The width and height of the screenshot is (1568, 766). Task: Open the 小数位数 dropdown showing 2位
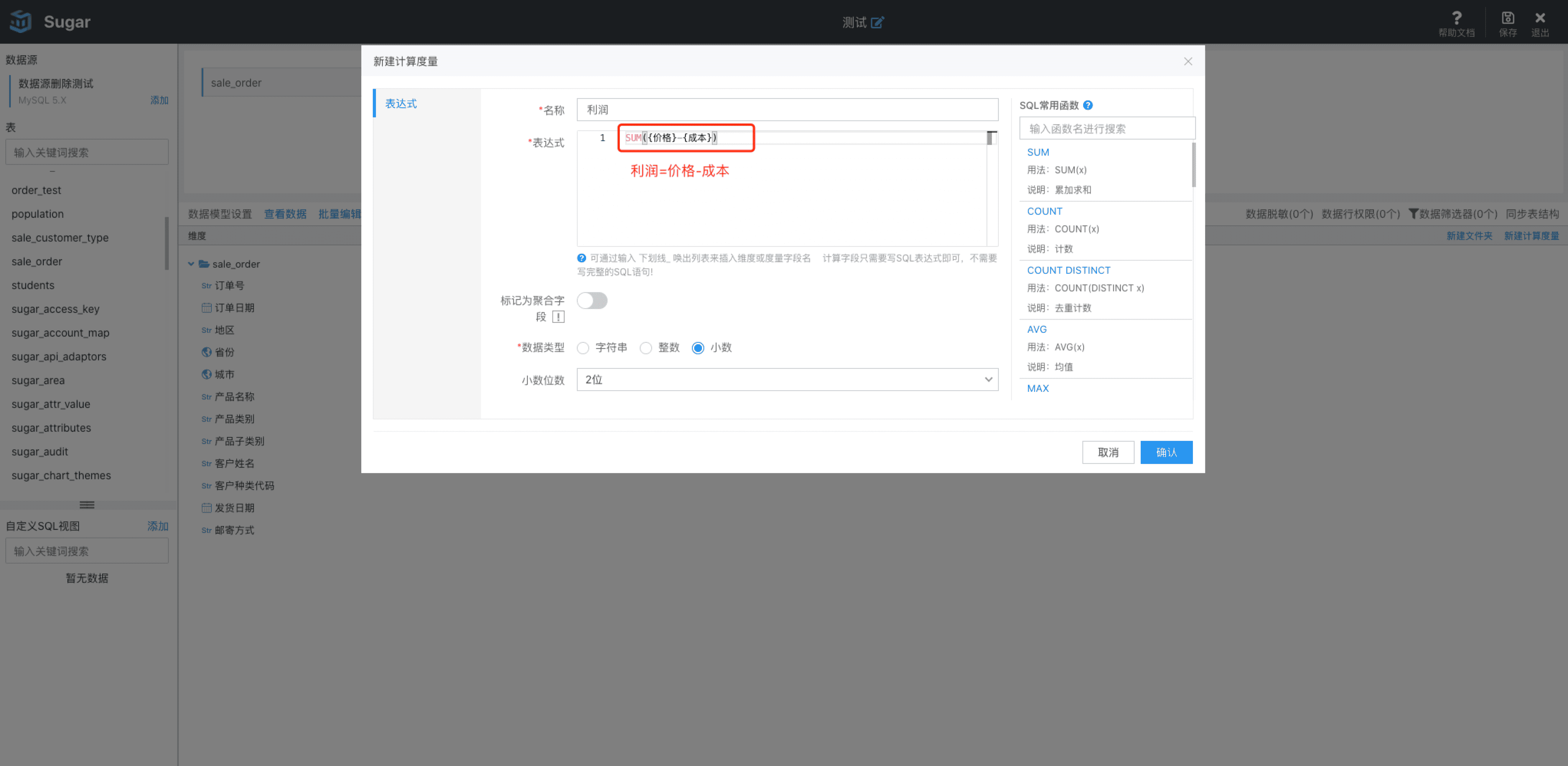click(787, 380)
